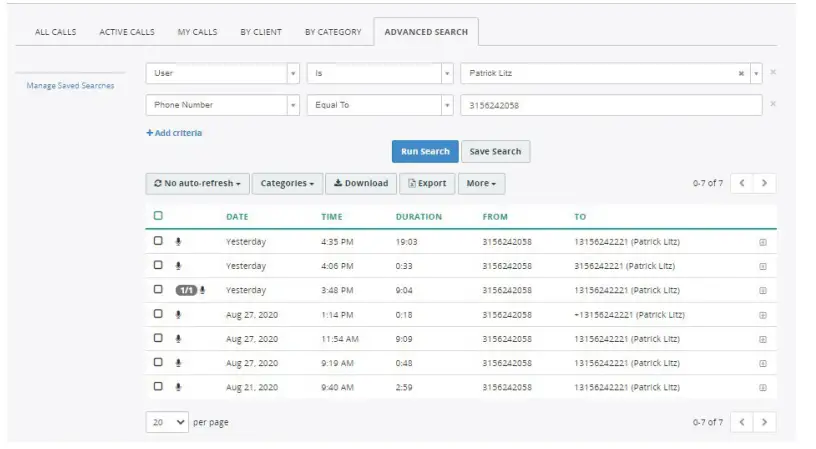The image size is (816, 449).
Task: Expand the Categories dropdown
Action: tap(287, 184)
